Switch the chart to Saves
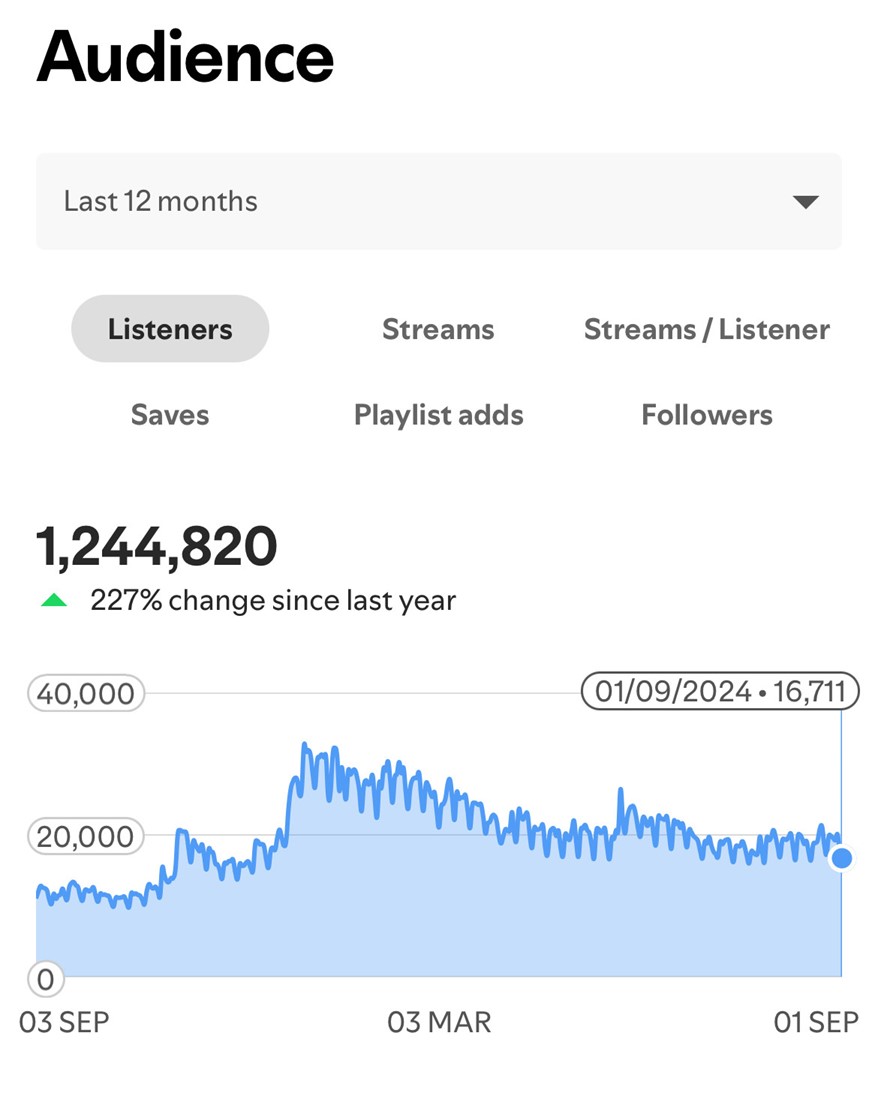Image resolution: width=878 pixels, height=1108 pixels. (x=170, y=415)
